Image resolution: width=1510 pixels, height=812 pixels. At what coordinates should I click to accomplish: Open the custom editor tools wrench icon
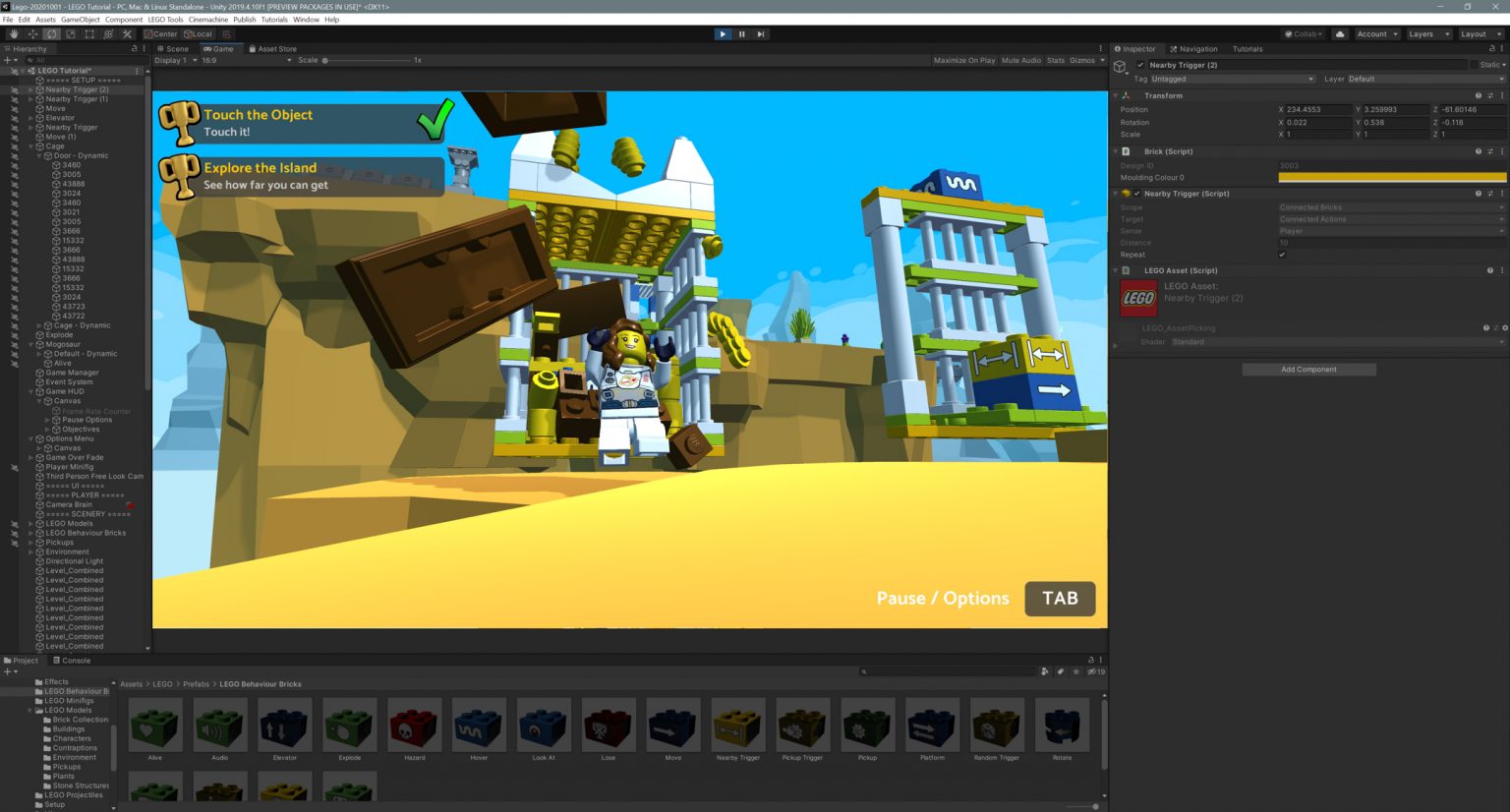[x=127, y=33]
